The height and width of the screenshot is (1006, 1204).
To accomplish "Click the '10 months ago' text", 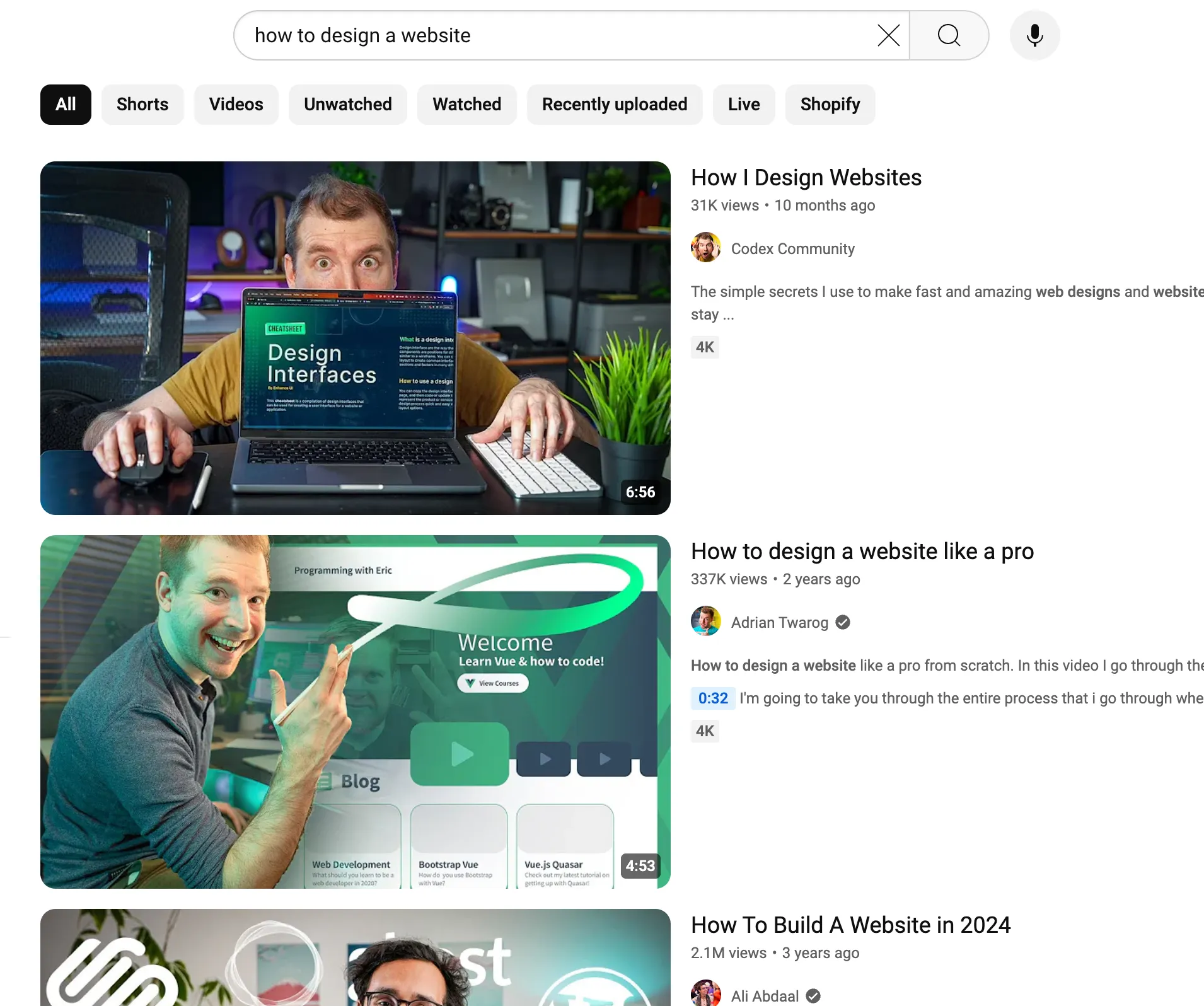I will click(x=825, y=205).
